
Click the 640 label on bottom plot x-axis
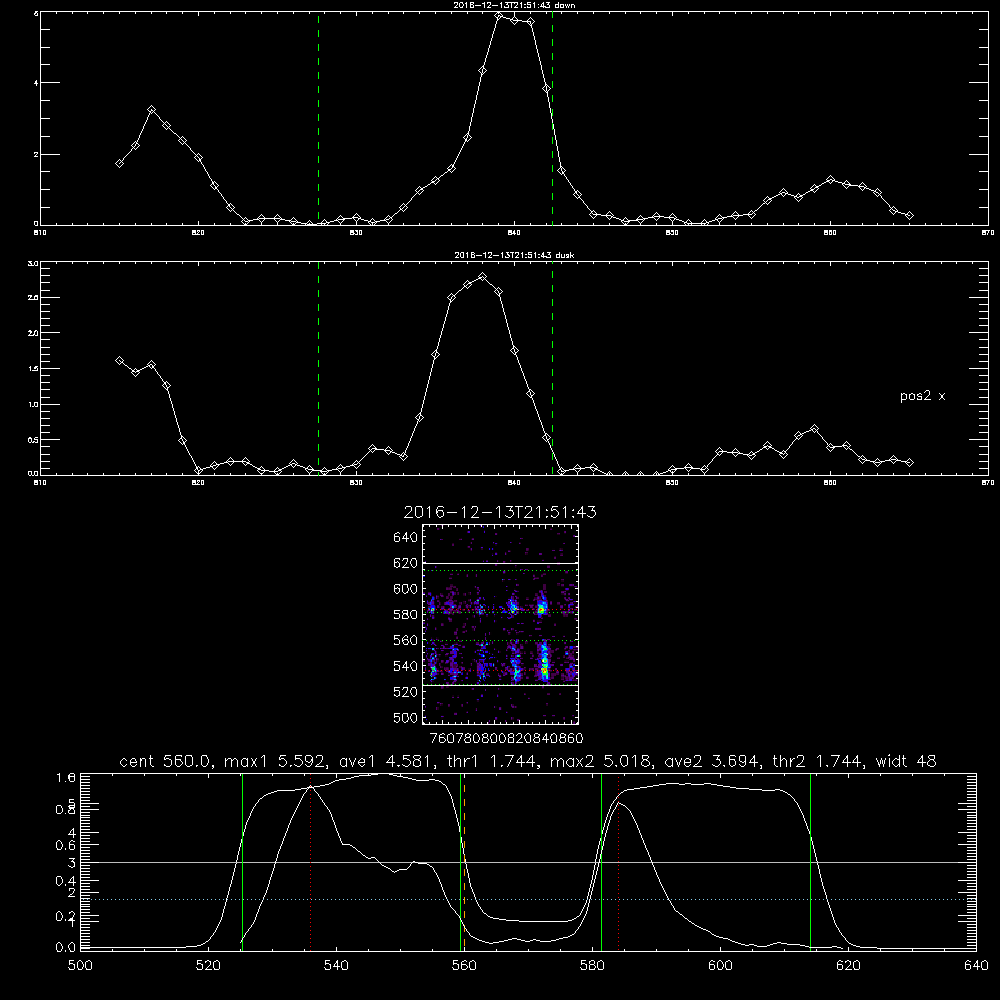click(976, 966)
